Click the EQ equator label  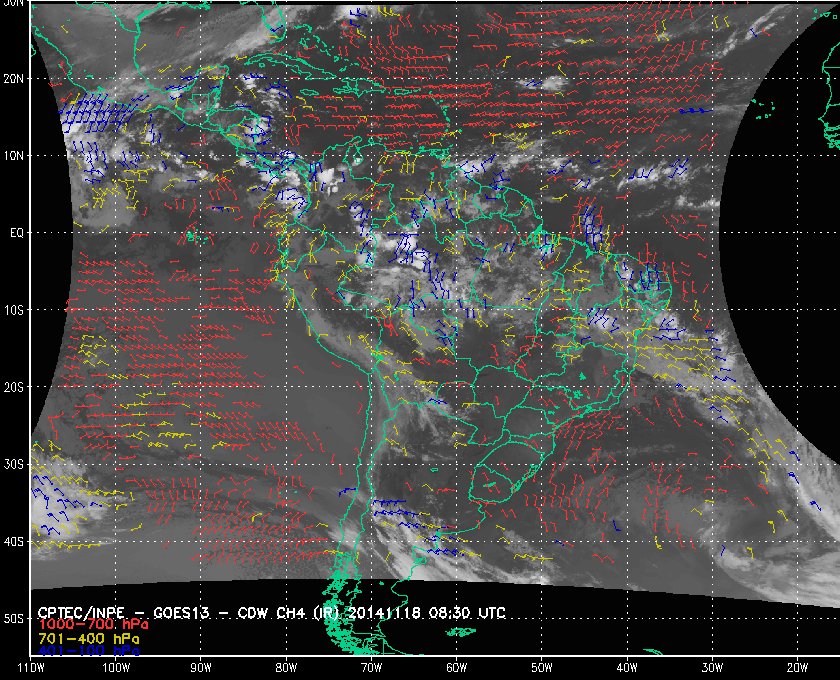(17, 233)
